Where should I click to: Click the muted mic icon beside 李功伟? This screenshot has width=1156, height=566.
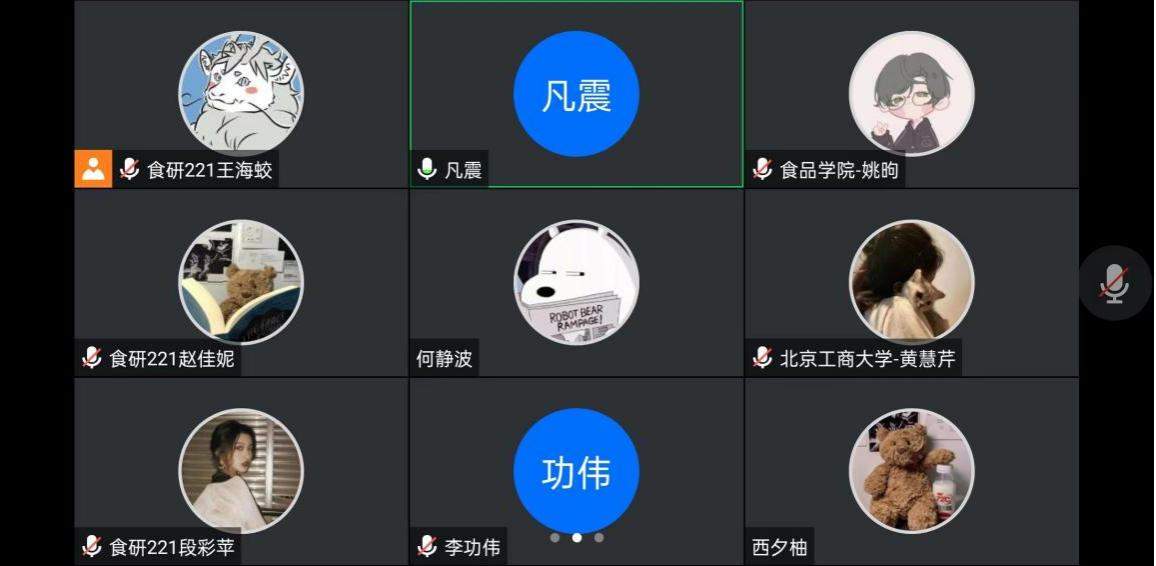pyautogui.click(x=427, y=547)
